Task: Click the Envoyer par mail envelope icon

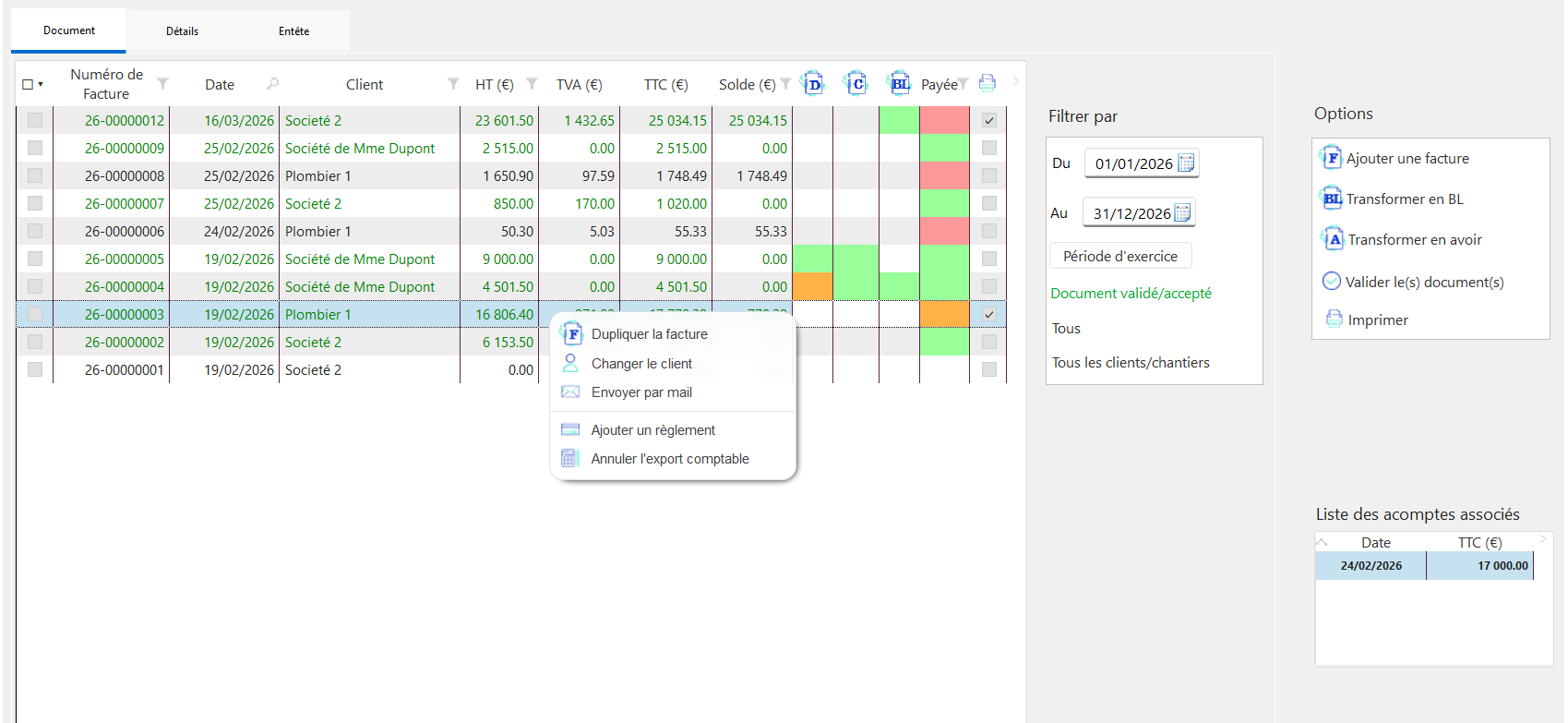Action: [x=570, y=392]
